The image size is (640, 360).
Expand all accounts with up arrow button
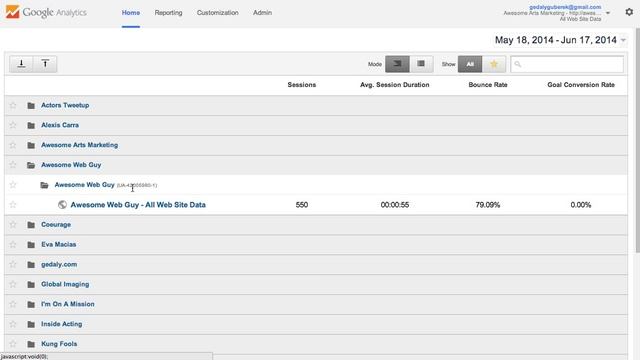point(45,64)
